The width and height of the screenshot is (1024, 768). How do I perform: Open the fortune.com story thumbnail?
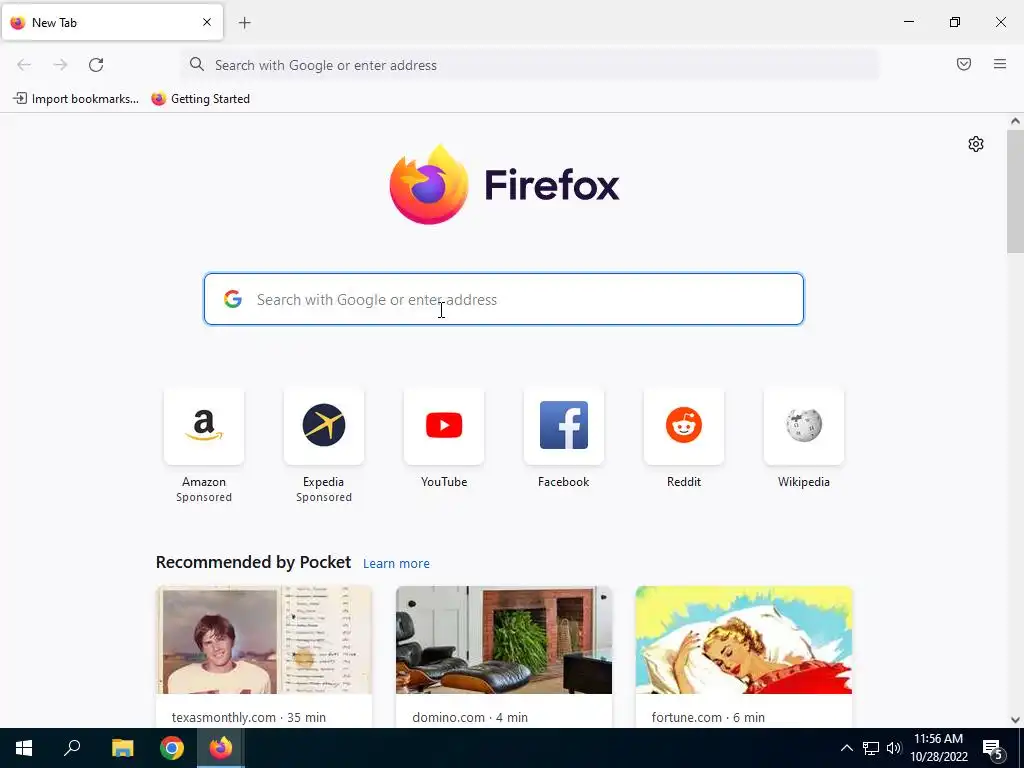[x=744, y=640]
